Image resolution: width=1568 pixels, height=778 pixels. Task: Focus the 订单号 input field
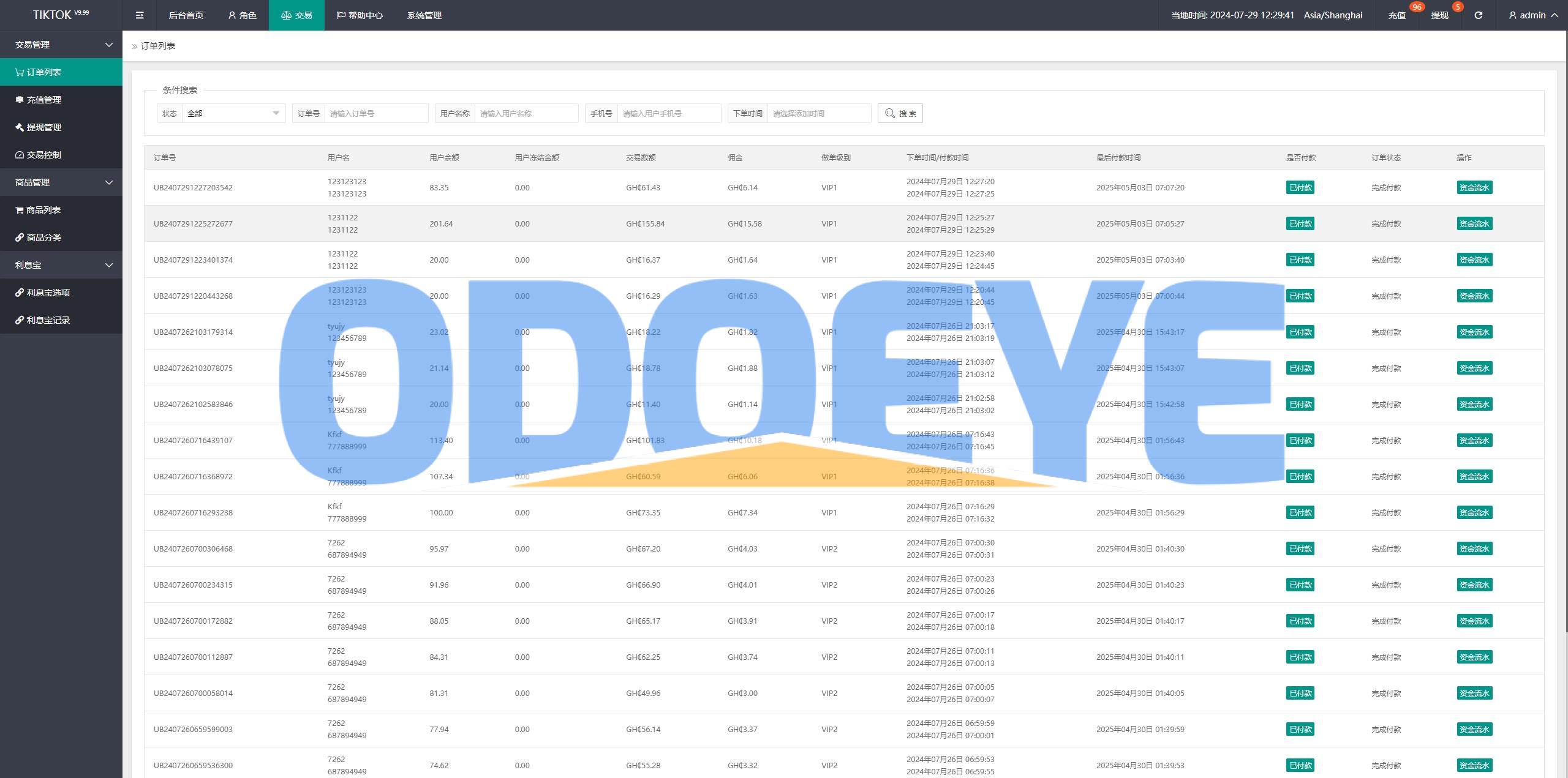tap(376, 113)
